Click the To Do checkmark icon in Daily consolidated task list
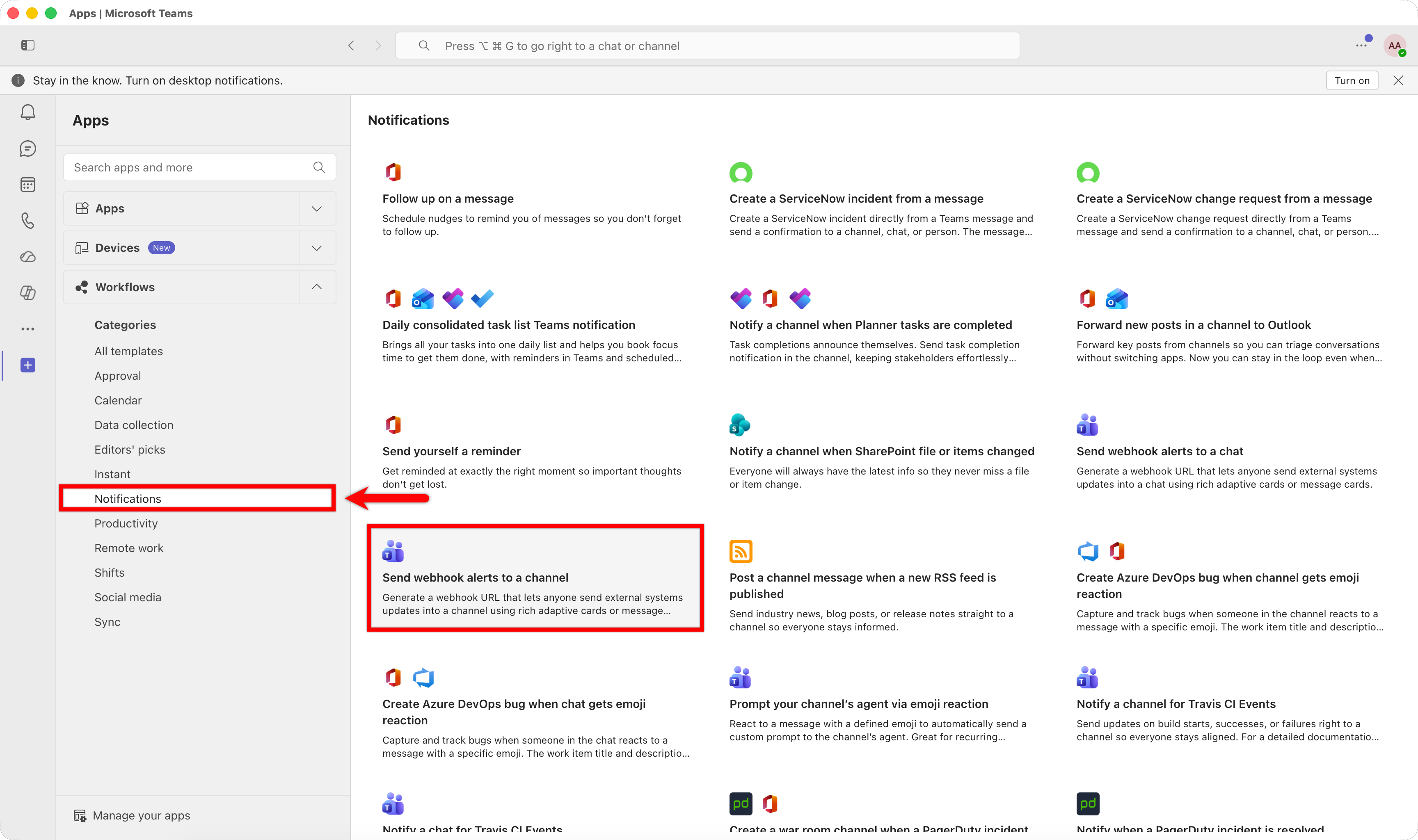The height and width of the screenshot is (840, 1418). coord(482,298)
